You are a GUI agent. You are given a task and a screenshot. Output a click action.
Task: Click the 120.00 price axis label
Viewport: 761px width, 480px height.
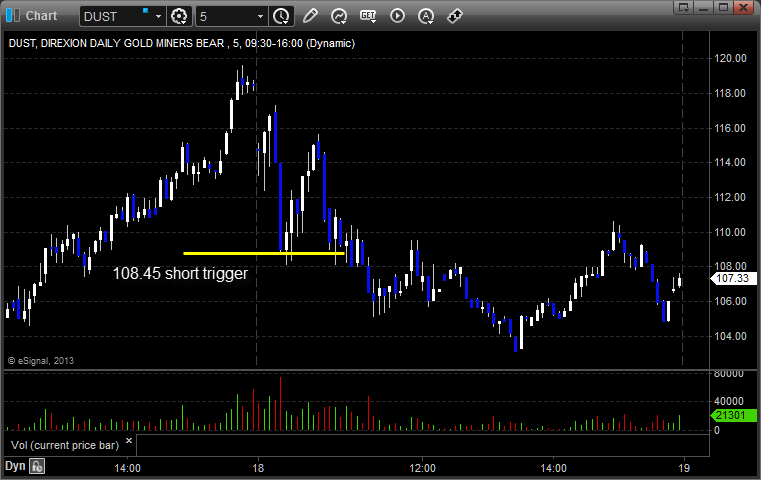(730, 58)
